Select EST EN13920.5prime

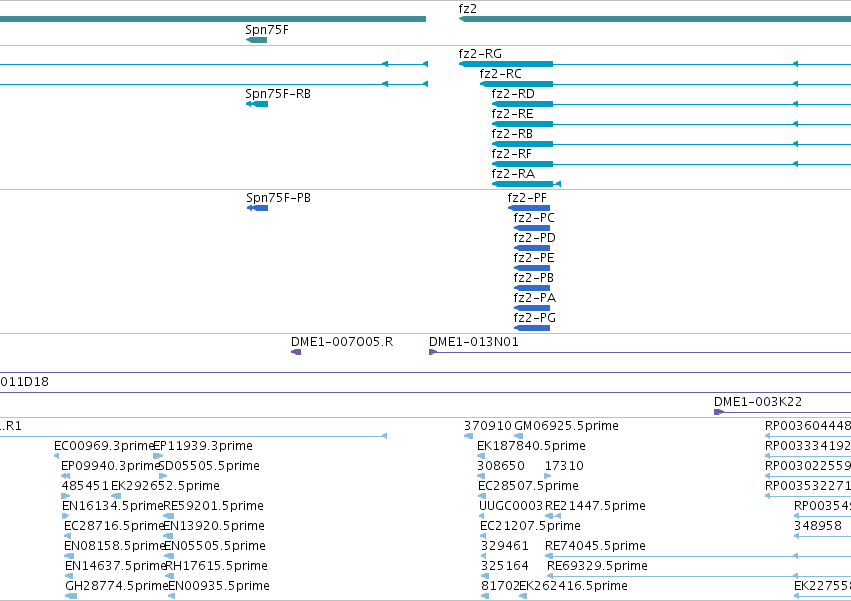pos(214,526)
